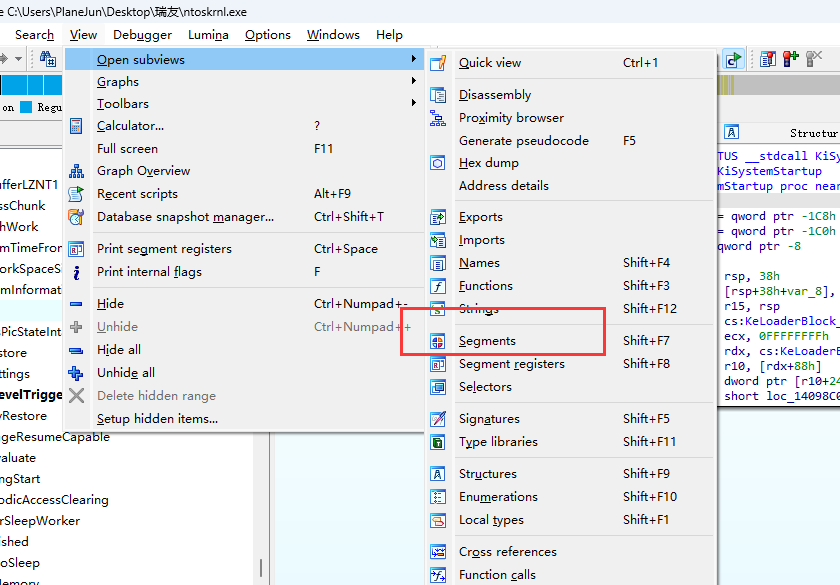Click the Cross references icon
Image resolution: width=840 pixels, height=585 pixels.
(x=438, y=552)
